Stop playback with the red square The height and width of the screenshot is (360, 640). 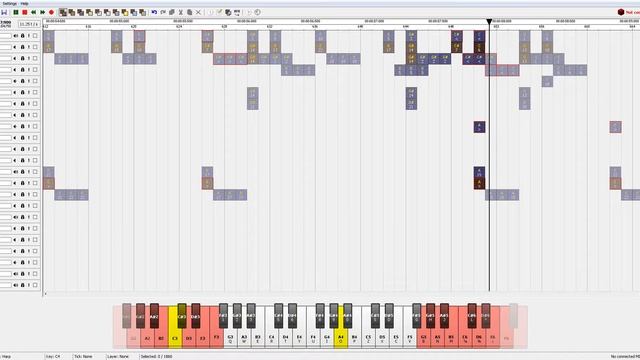[24, 12]
